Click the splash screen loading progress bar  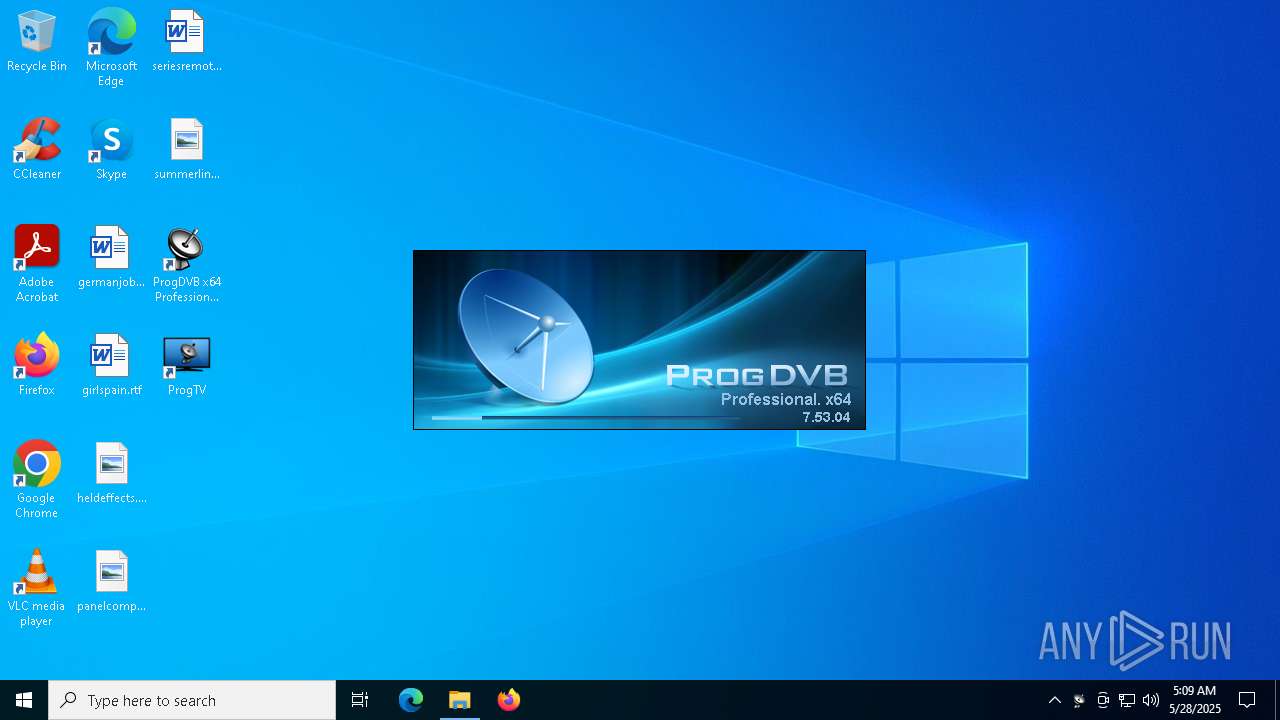point(586,417)
